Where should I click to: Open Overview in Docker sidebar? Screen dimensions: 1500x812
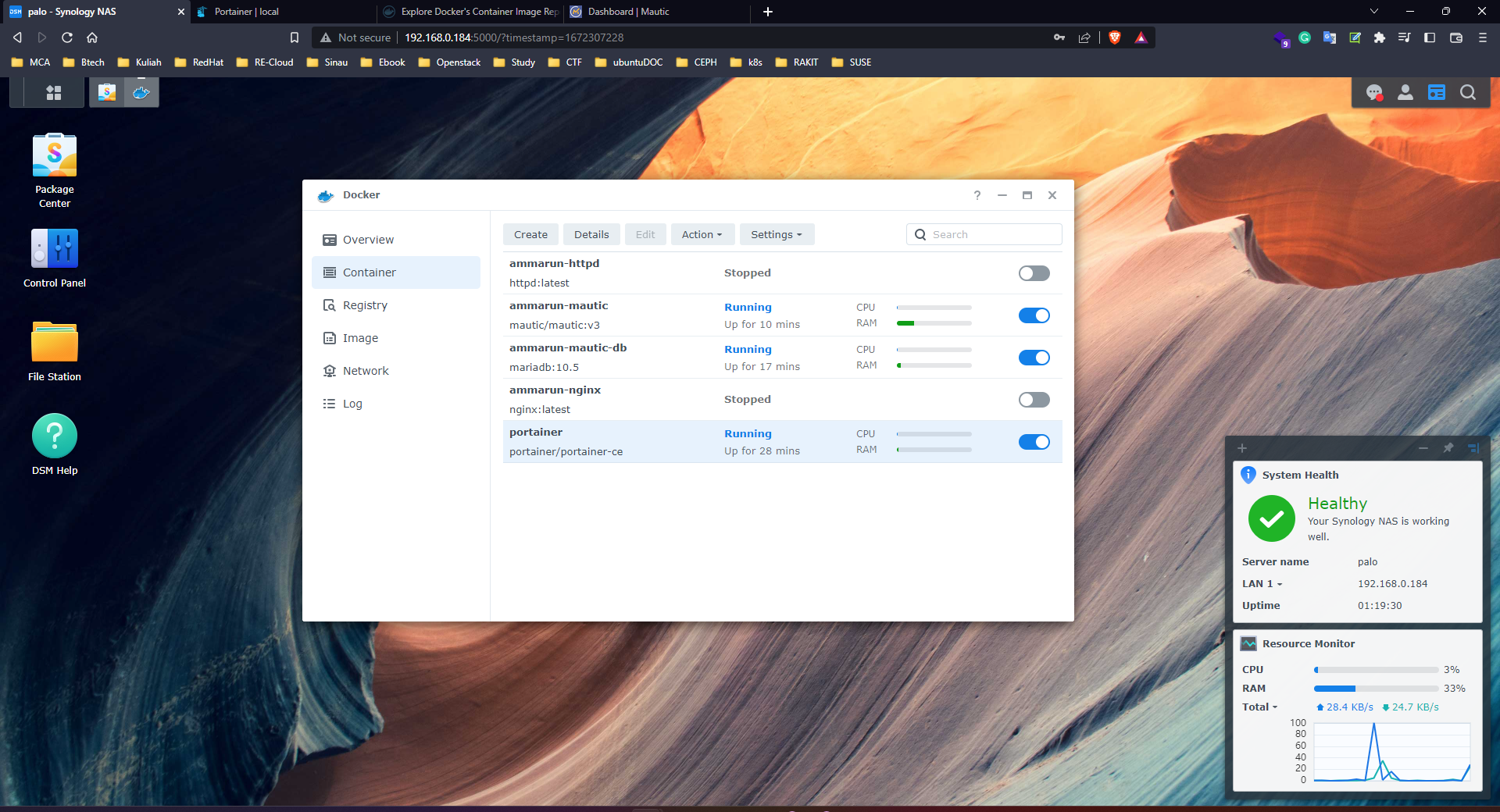[396, 240]
